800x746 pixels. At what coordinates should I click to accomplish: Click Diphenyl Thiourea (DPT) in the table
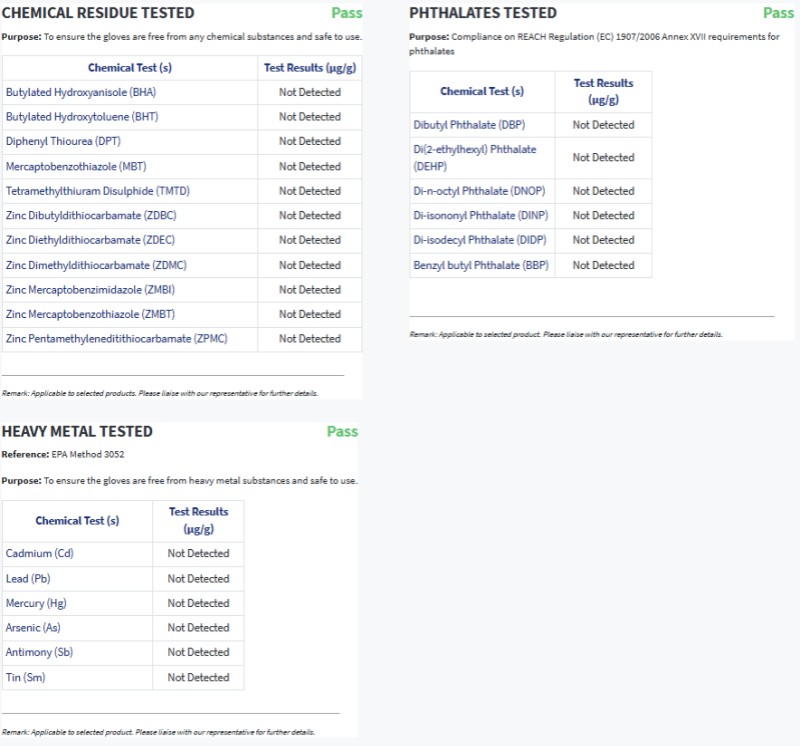click(x=63, y=141)
